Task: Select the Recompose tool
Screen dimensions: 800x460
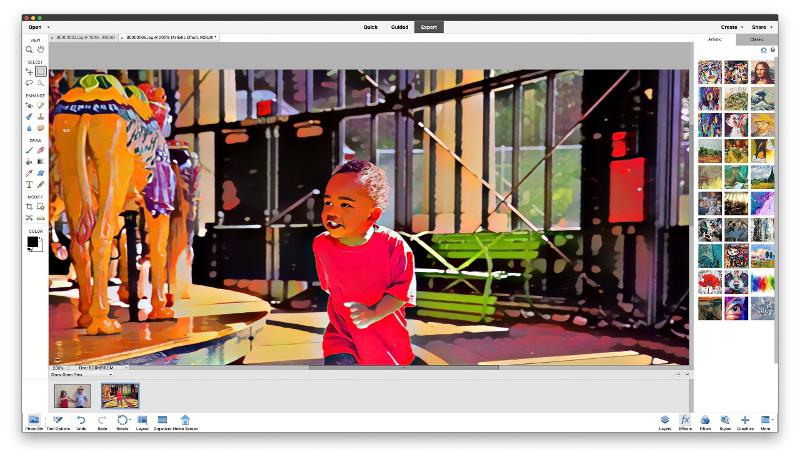Action: point(40,207)
